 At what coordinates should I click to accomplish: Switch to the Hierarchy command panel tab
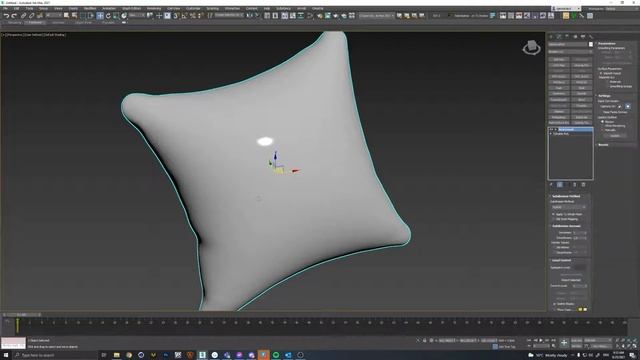pyautogui.click(x=567, y=37)
